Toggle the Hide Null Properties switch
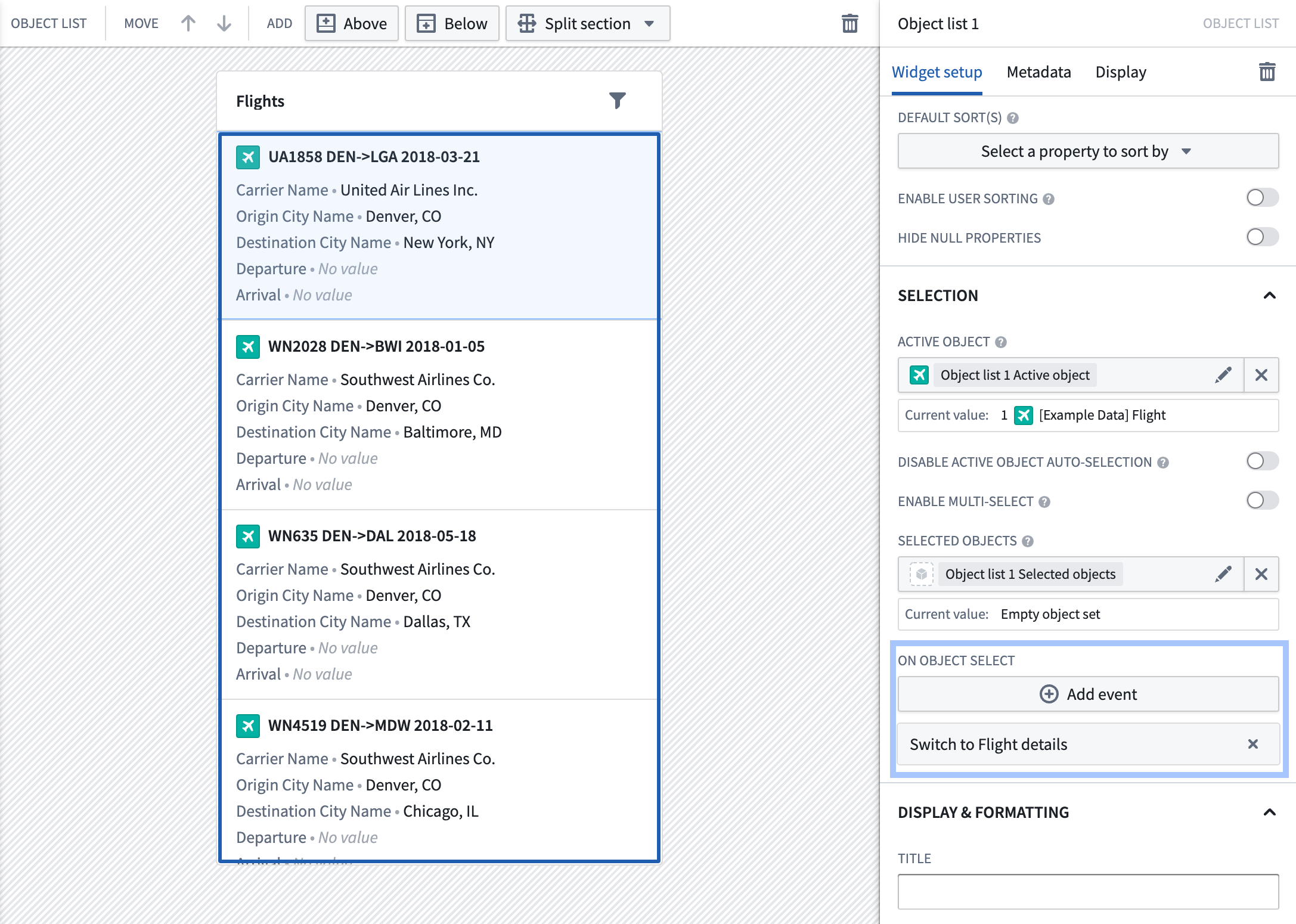This screenshot has height=924, width=1296. [x=1261, y=237]
